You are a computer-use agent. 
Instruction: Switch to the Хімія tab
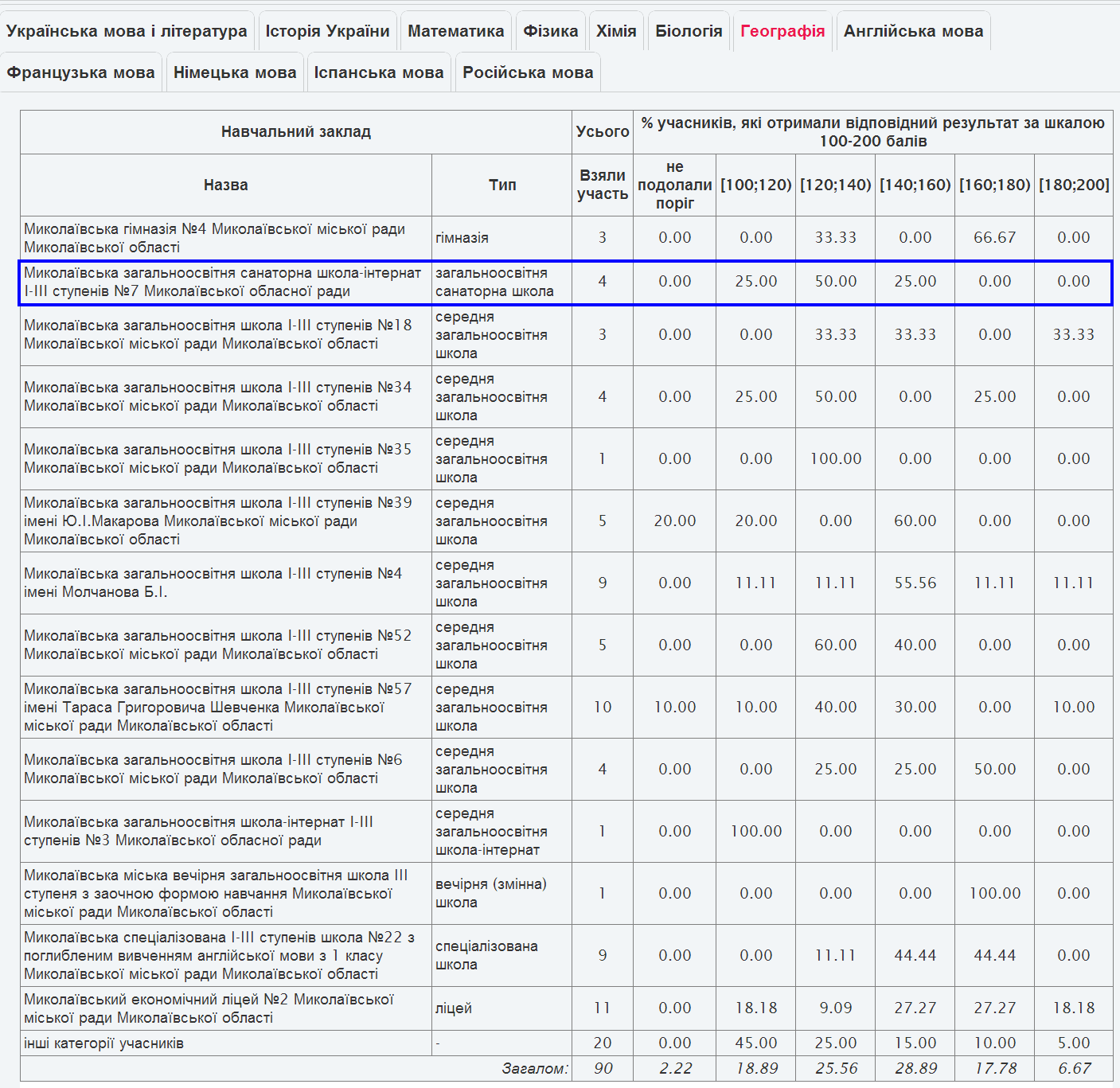click(x=616, y=31)
